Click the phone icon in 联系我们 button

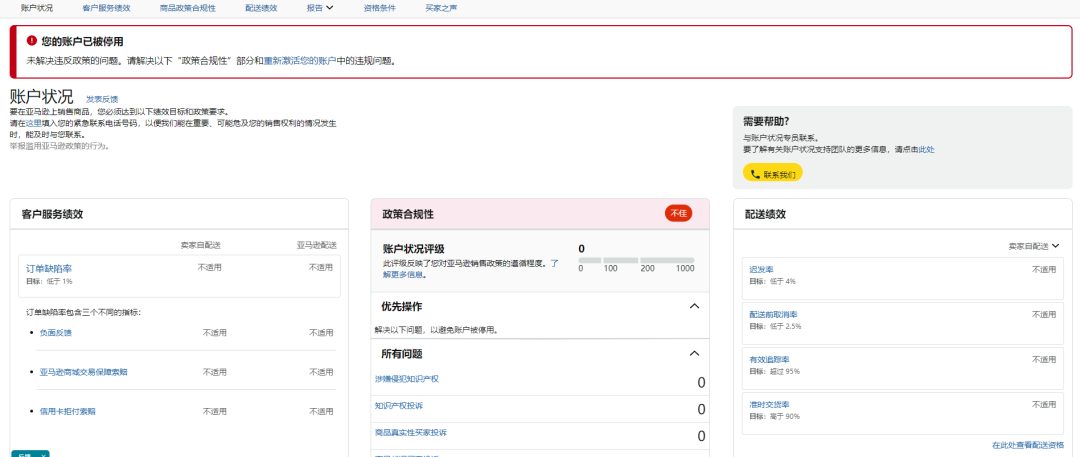click(754, 174)
